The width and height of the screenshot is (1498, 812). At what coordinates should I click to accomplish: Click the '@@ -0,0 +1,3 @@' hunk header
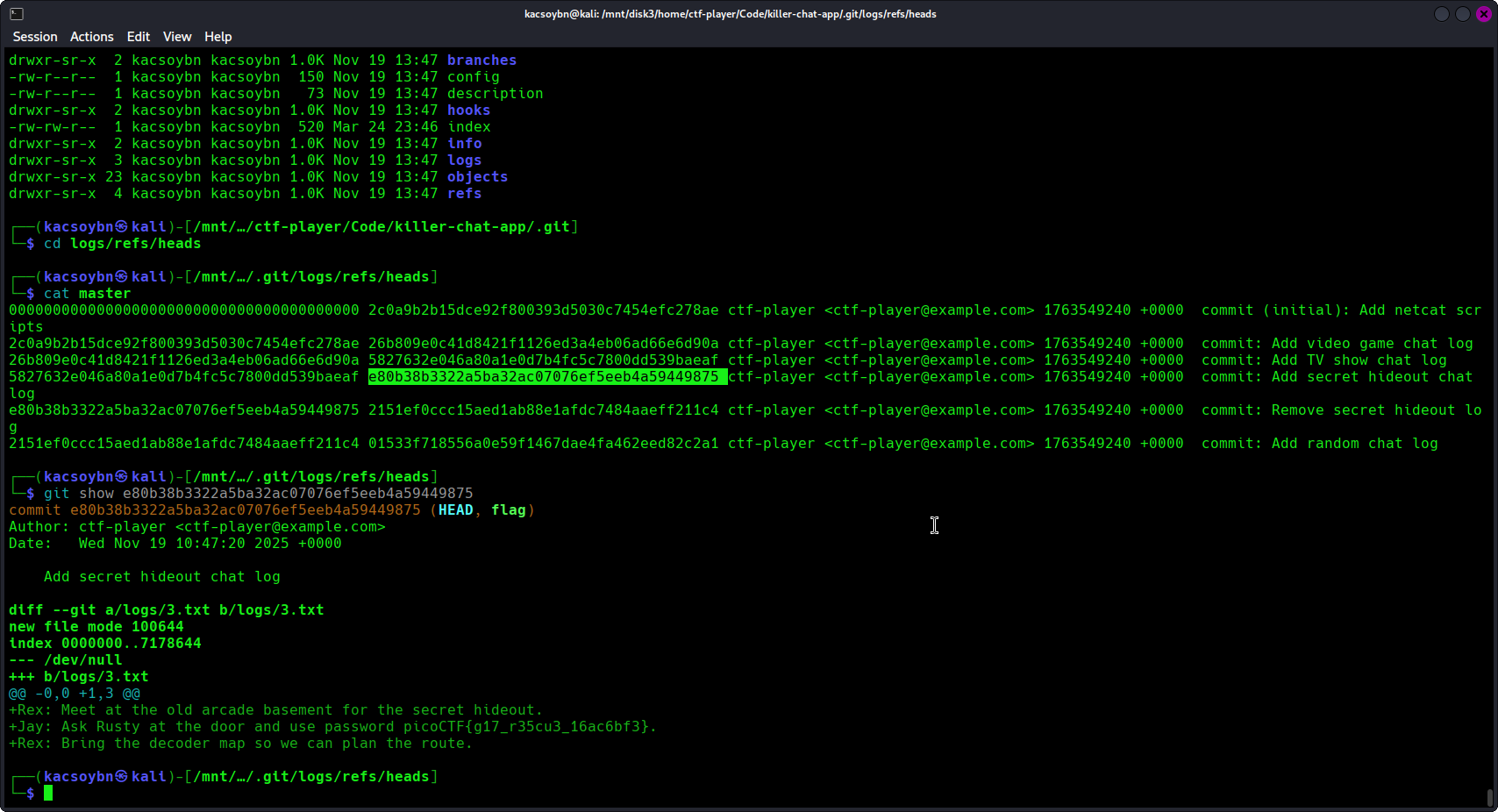point(75,694)
